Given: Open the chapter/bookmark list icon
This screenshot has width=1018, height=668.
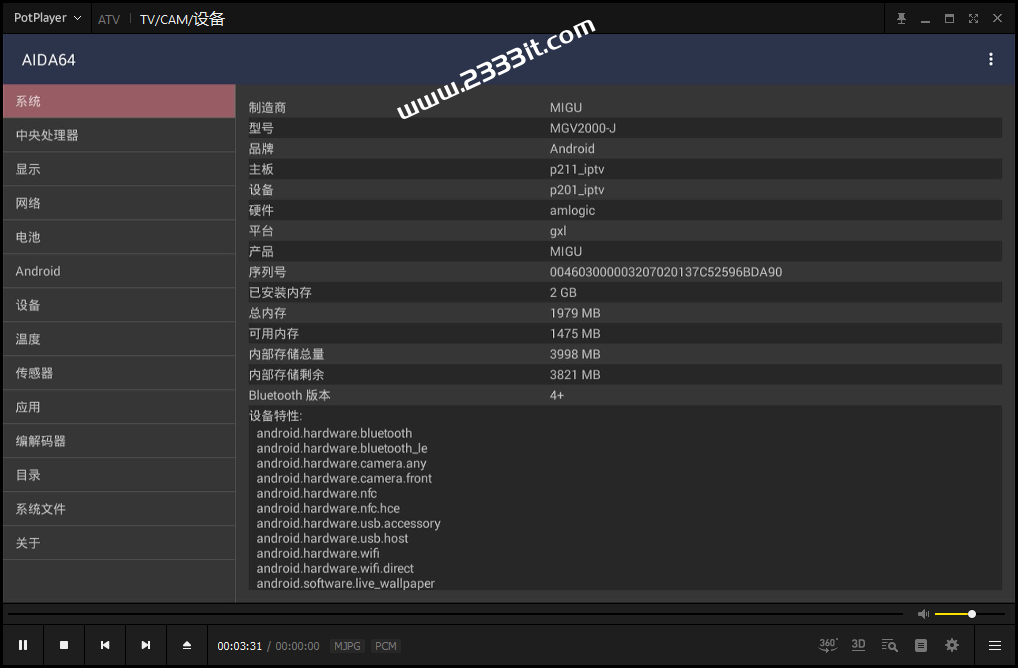Looking at the screenshot, I should point(921,645).
